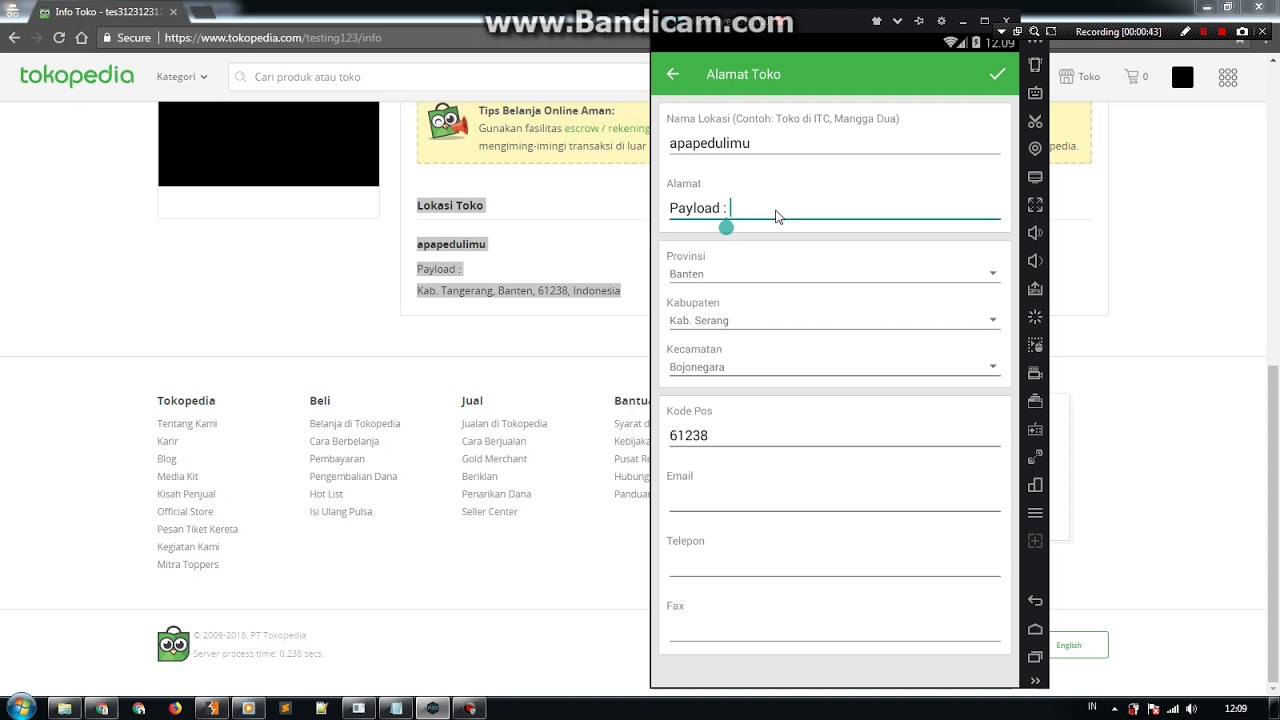The height and width of the screenshot is (720, 1280).
Task: Open the Provinsi dropdown showing Banten
Action: [834, 274]
